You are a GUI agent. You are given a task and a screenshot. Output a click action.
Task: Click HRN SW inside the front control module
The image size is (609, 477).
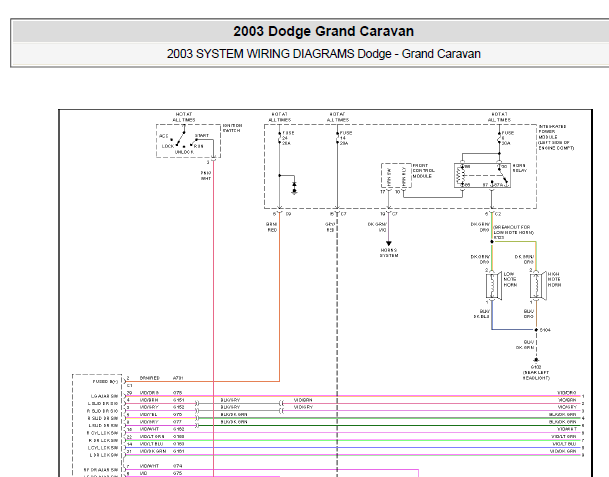pos(389,177)
